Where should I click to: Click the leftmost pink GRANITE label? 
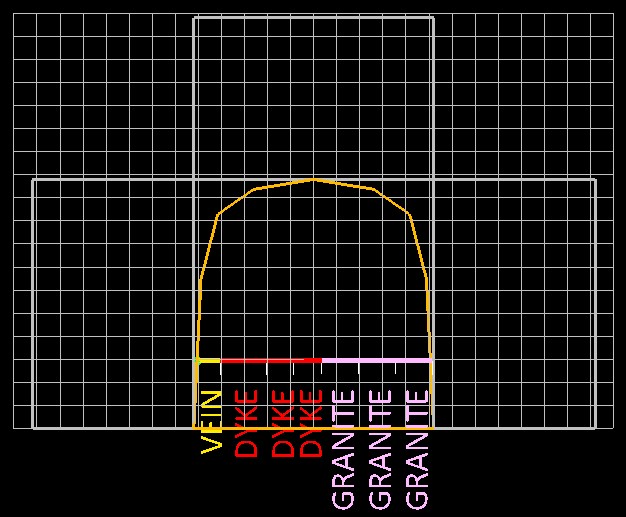pyautogui.click(x=343, y=450)
